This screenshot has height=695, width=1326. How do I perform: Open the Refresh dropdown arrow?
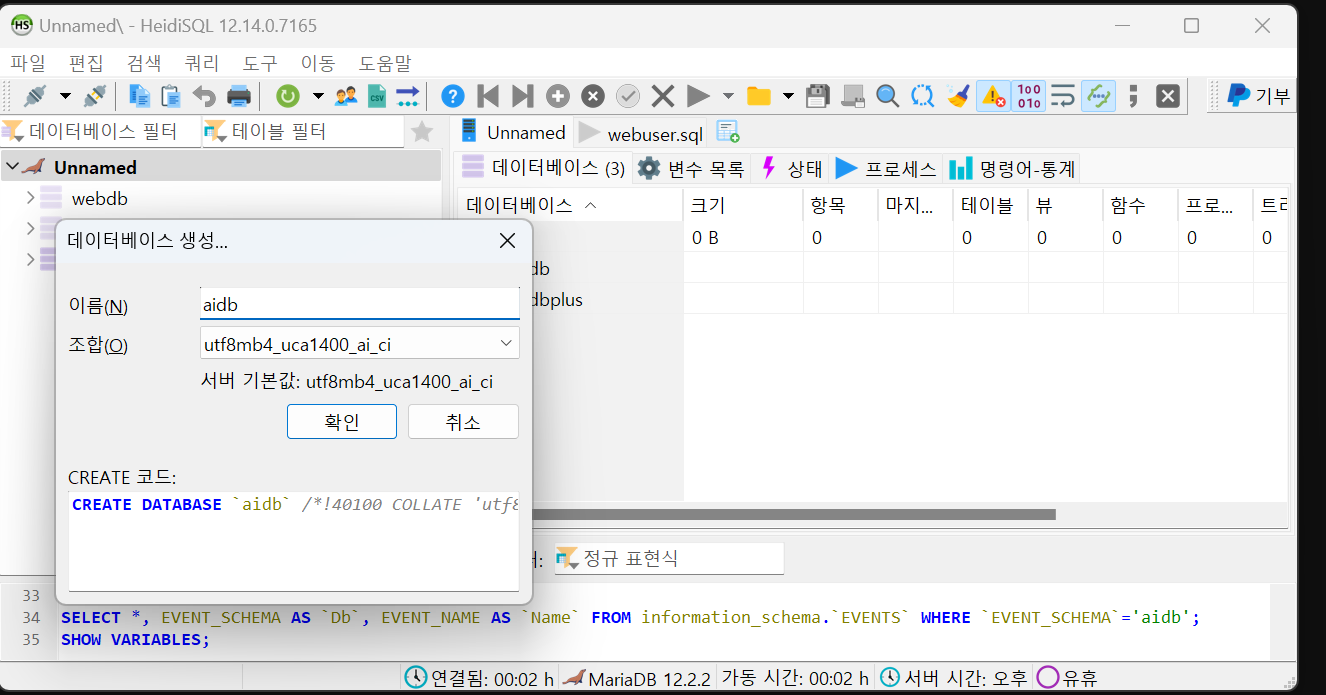318,96
